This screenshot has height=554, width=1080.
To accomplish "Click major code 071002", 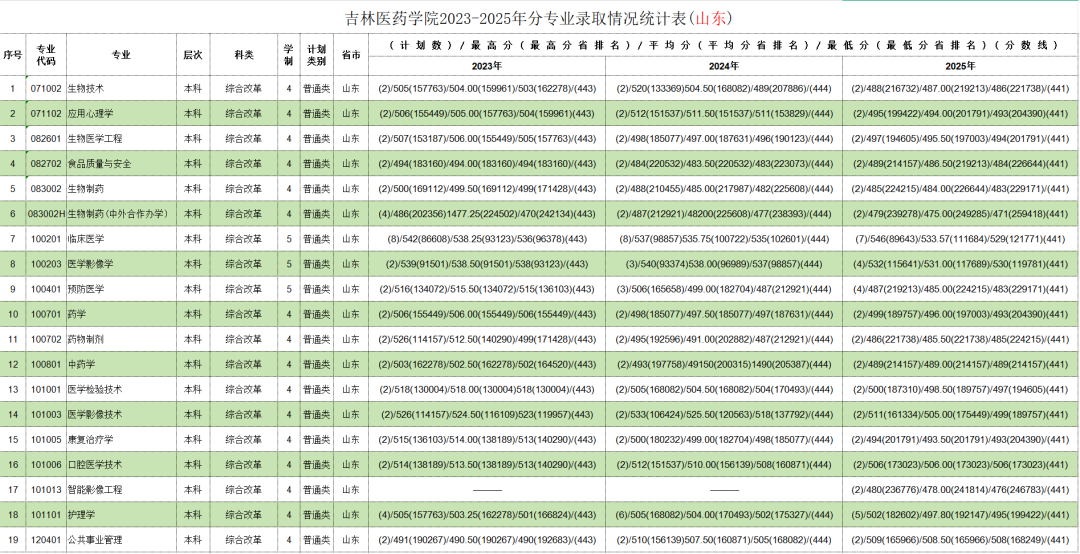I will click(x=46, y=89).
